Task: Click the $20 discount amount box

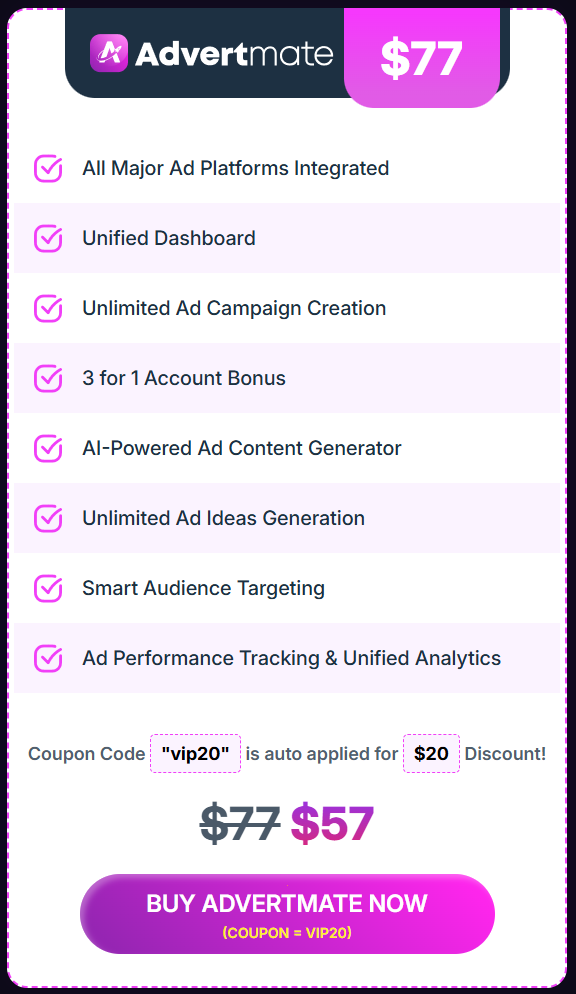Action: coord(432,753)
